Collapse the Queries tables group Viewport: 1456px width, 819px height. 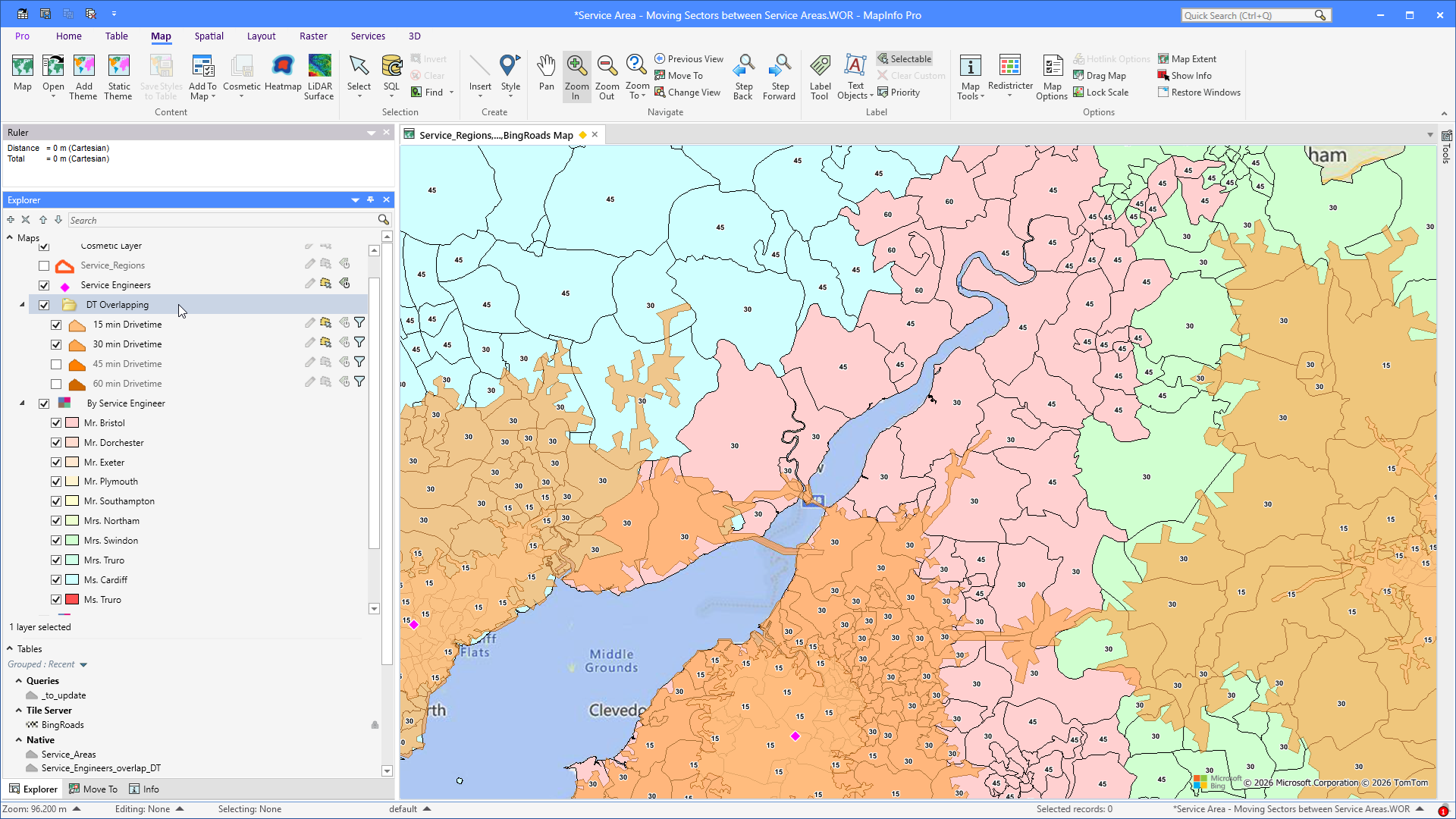(x=19, y=681)
